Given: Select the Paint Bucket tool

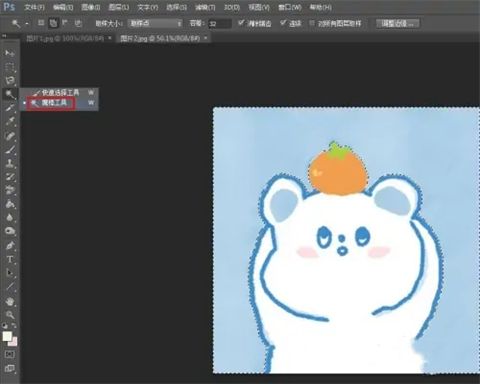Looking at the screenshot, I should coord(10,204).
